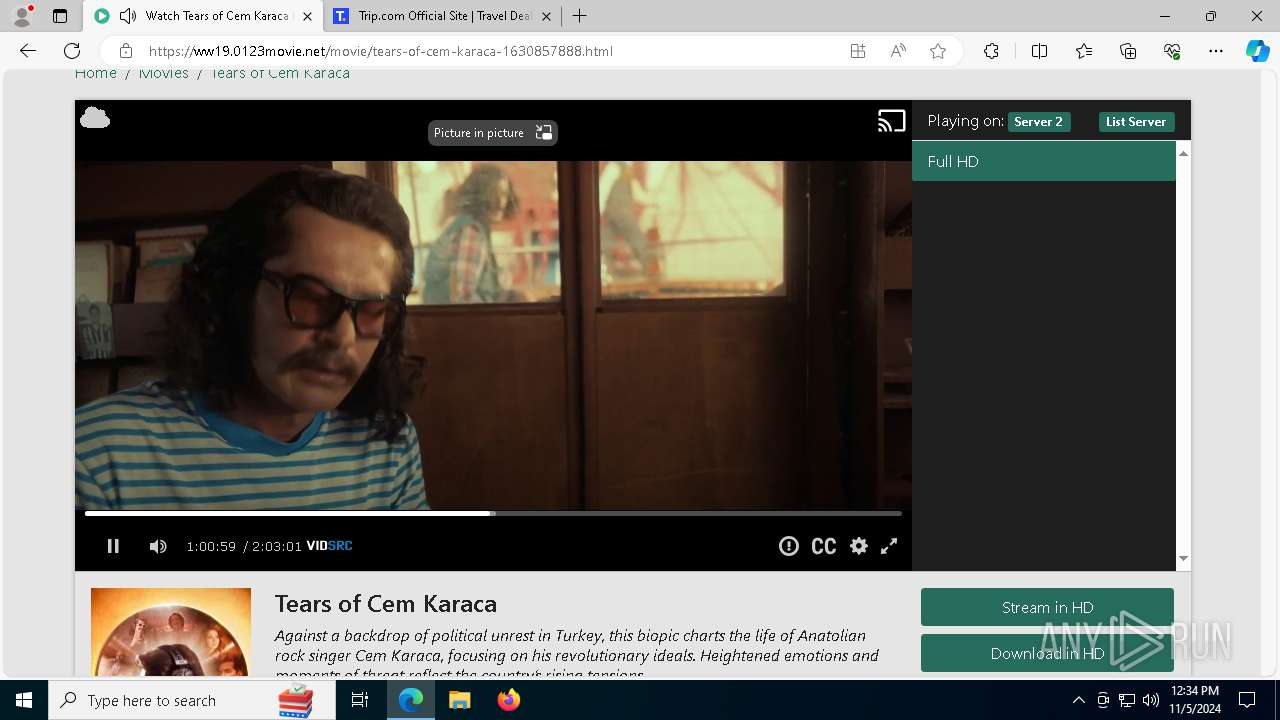Show hidden system tray icons

coord(1078,700)
